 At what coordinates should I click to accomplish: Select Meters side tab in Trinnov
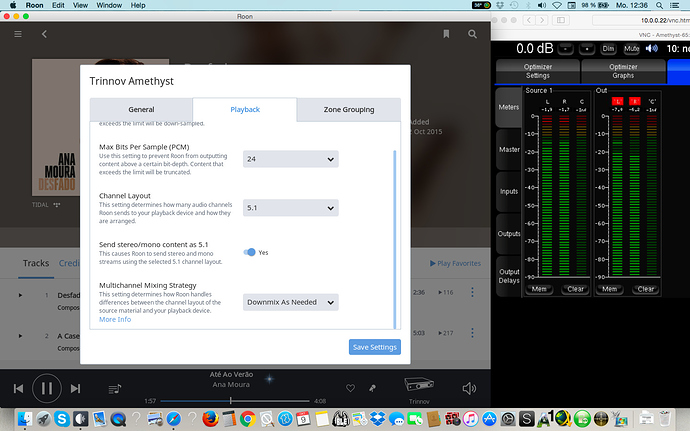click(x=509, y=107)
